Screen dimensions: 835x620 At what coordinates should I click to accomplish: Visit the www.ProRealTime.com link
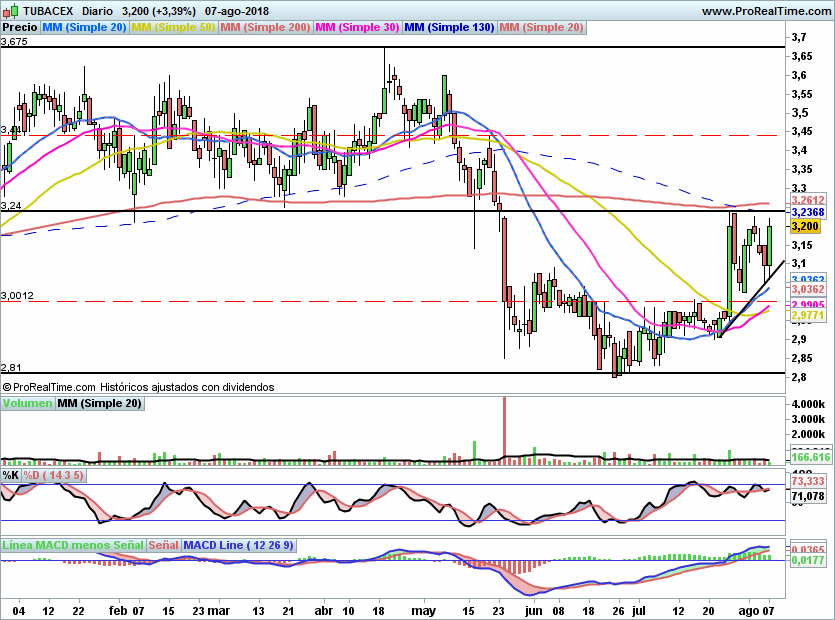click(x=765, y=11)
